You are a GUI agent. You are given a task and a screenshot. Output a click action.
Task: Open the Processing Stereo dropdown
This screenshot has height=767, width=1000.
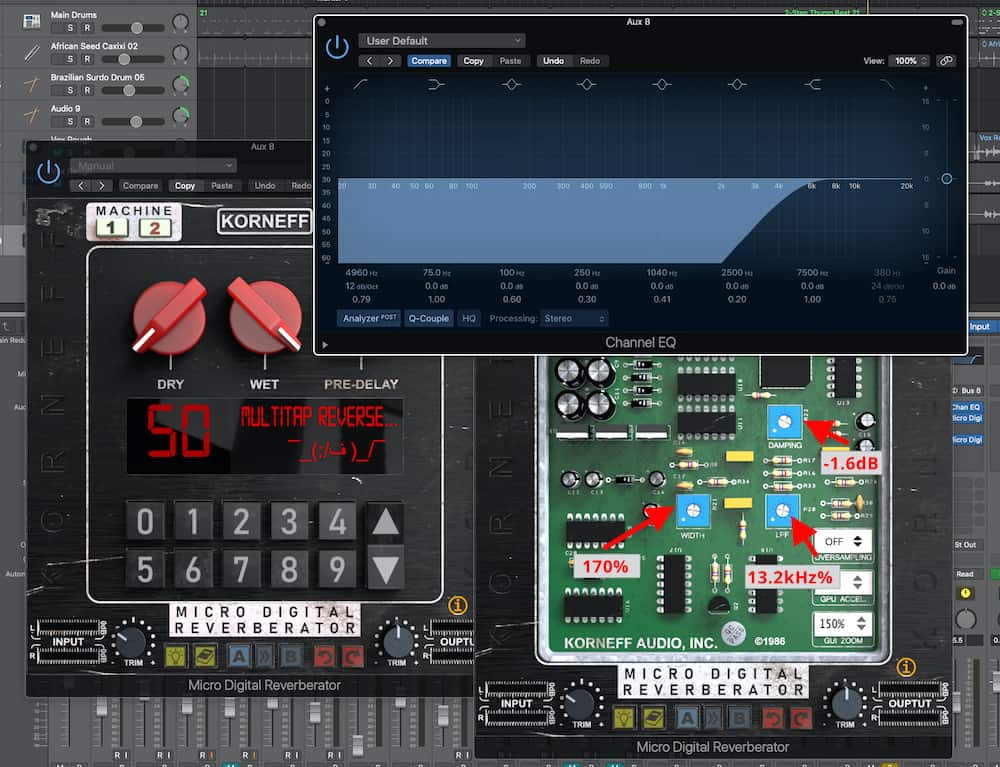tap(574, 318)
